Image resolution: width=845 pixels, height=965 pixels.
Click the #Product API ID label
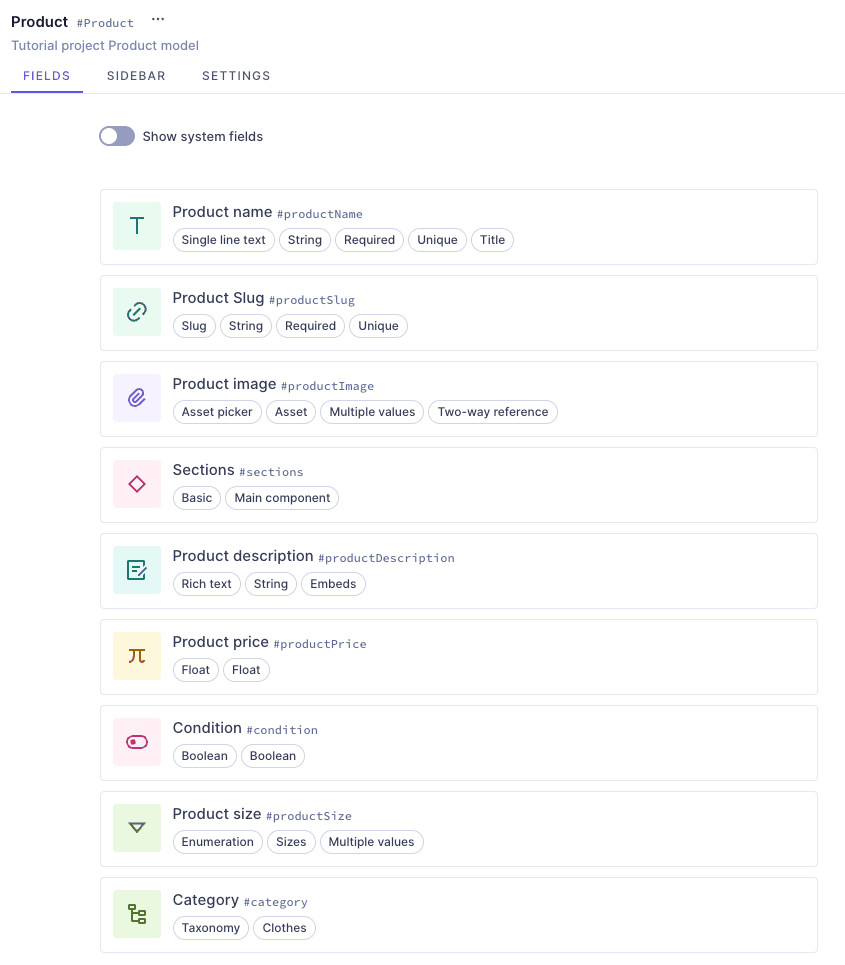click(x=107, y=22)
